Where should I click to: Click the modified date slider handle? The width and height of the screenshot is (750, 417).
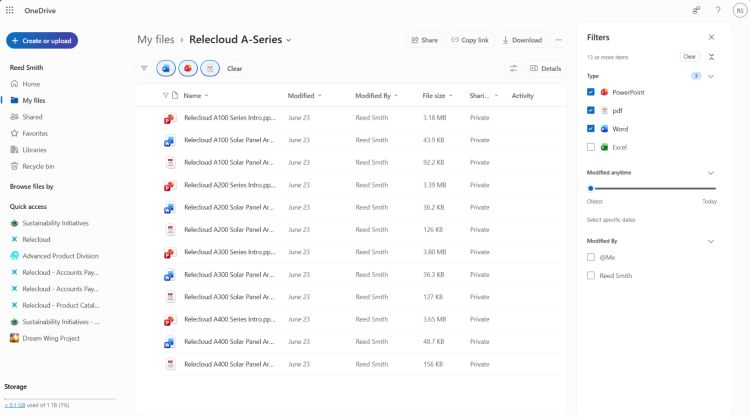[x=591, y=188]
